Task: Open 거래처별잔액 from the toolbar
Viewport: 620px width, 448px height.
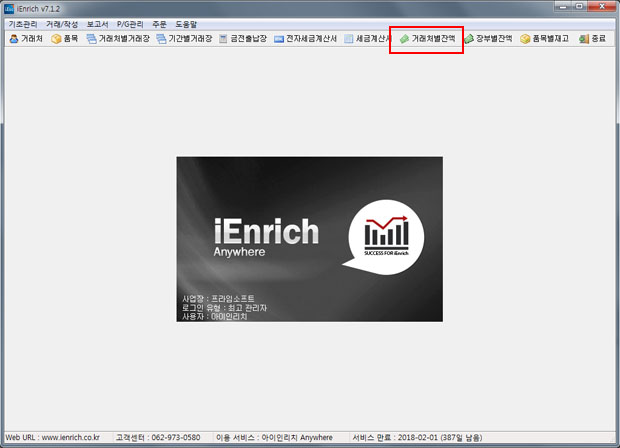Action: (x=427, y=39)
